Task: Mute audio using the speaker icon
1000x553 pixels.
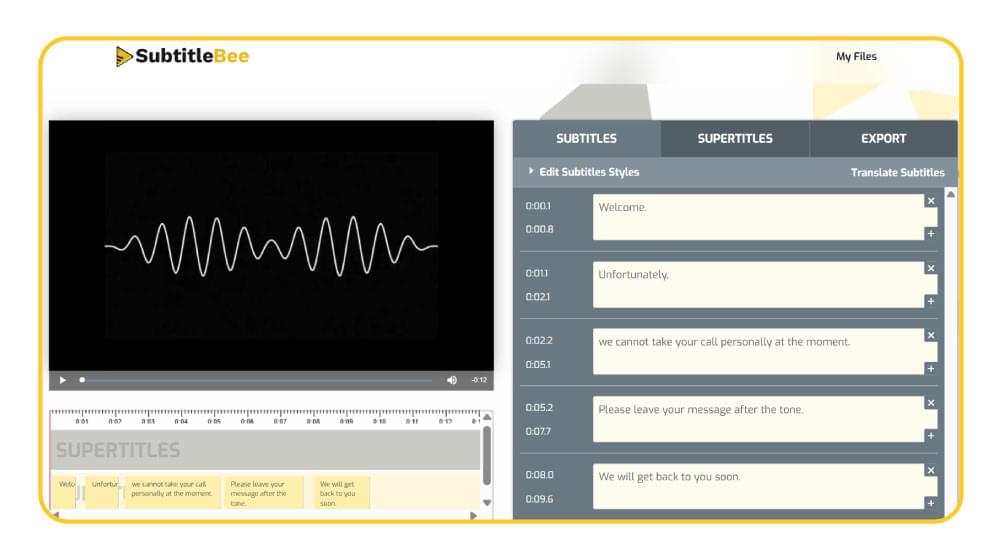Action: [452, 380]
